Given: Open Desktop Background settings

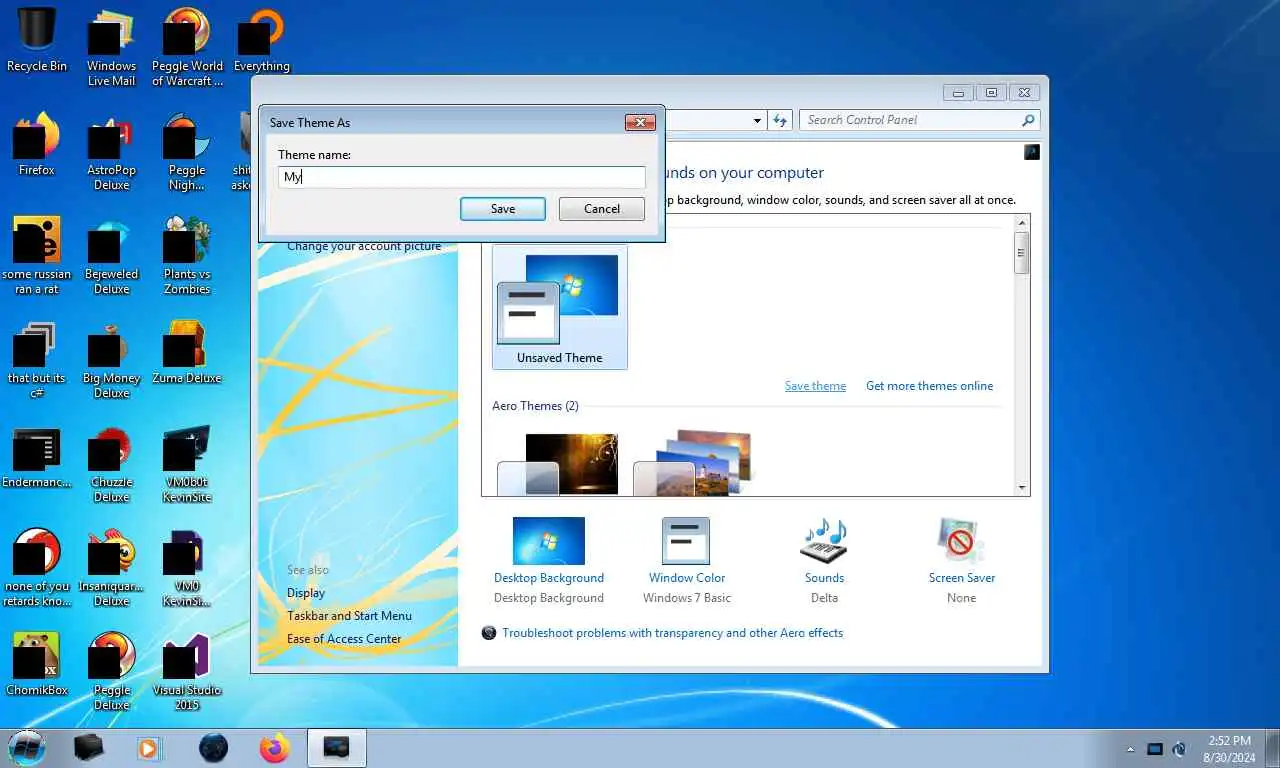Looking at the screenshot, I should [x=549, y=561].
